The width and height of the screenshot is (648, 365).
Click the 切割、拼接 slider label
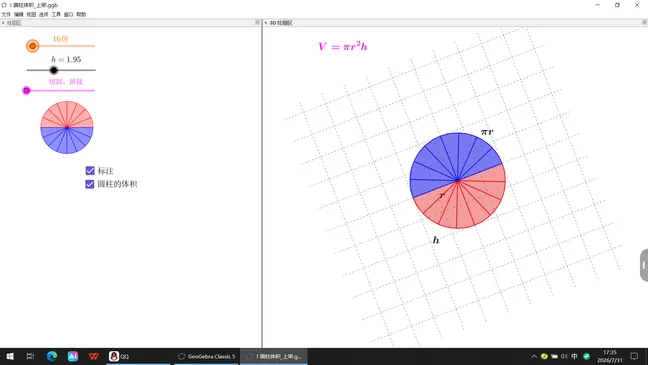pyautogui.click(x=66, y=81)
